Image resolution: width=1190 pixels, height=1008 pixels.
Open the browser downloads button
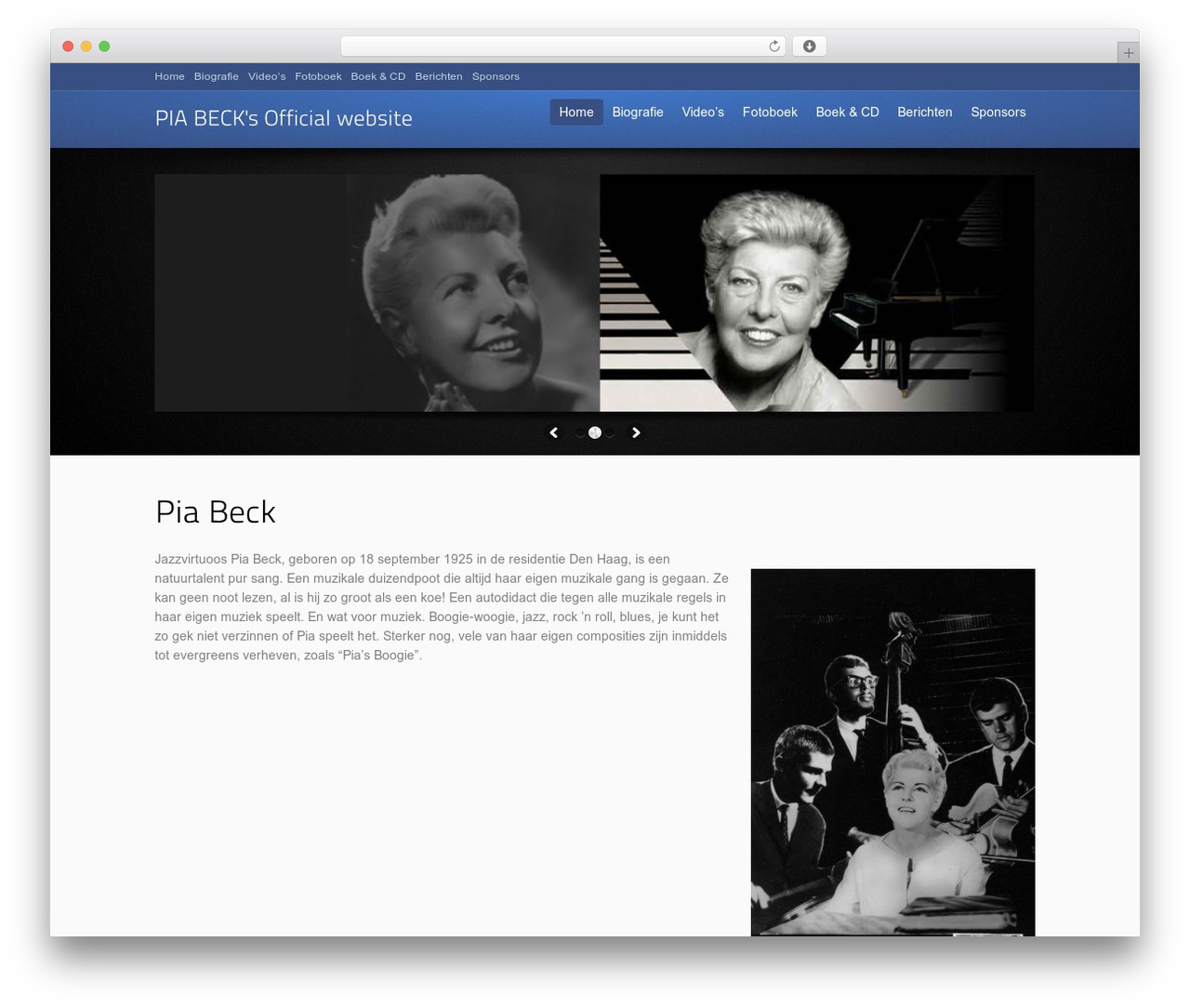coord(809,46)
